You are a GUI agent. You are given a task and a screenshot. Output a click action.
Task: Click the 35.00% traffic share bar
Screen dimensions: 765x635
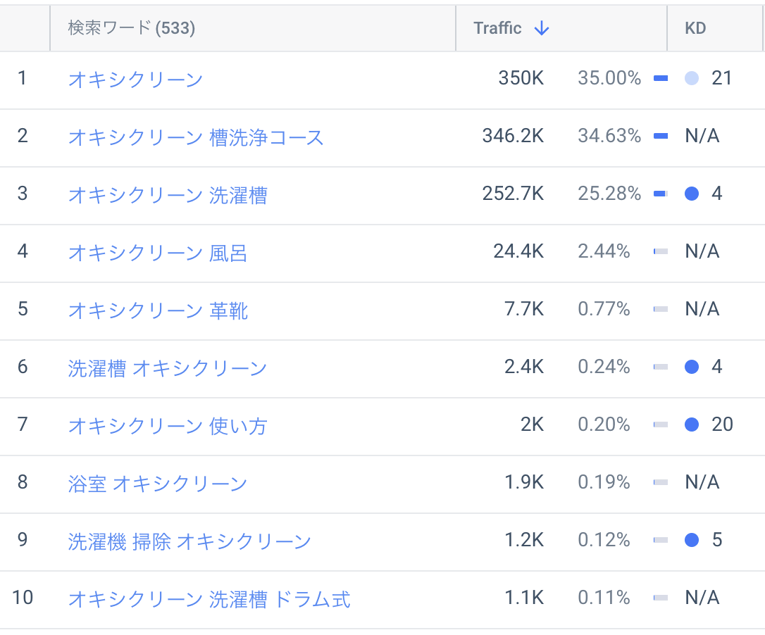point(660,78)
